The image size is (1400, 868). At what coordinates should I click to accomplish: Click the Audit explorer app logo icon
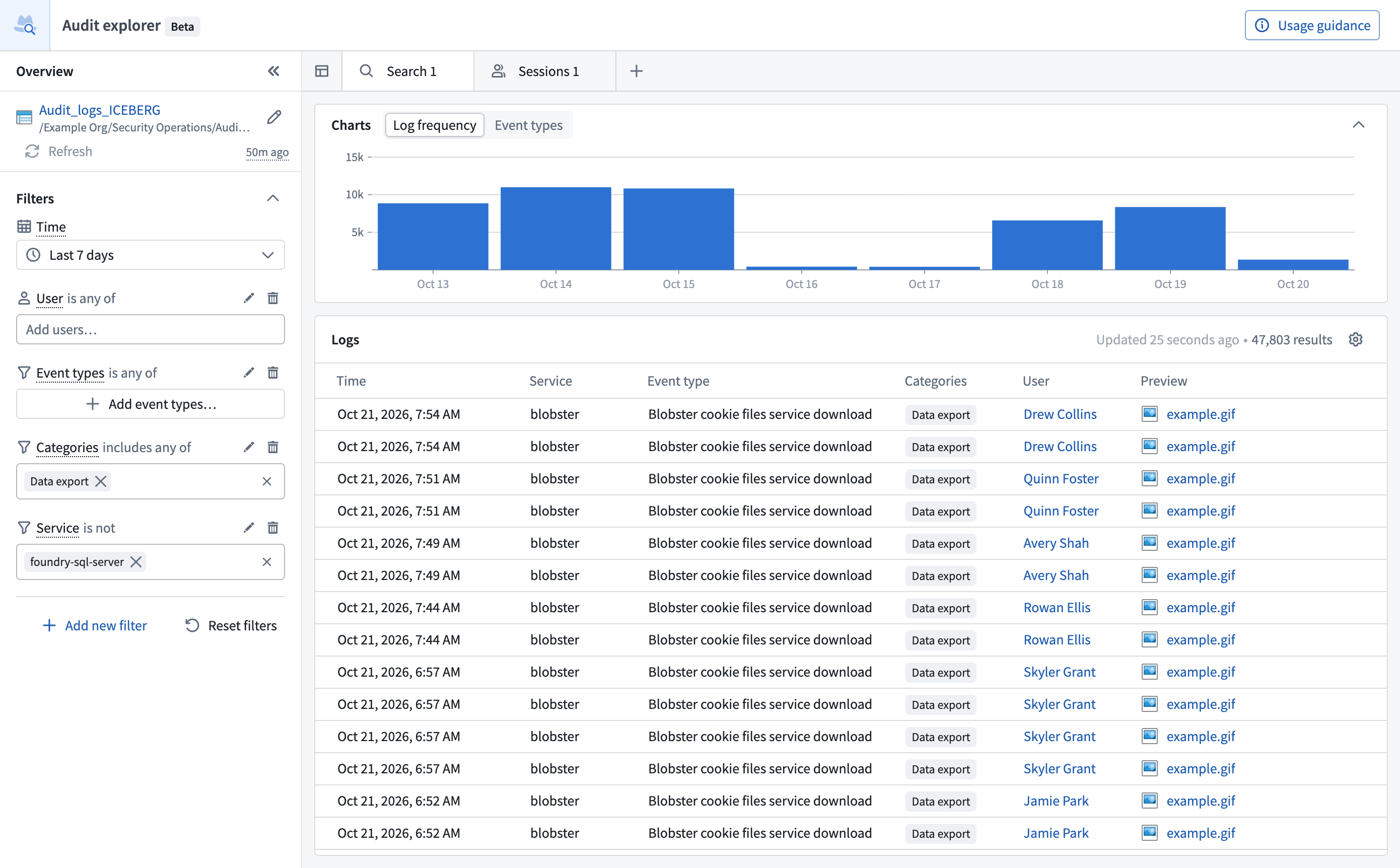click(25, 25)
